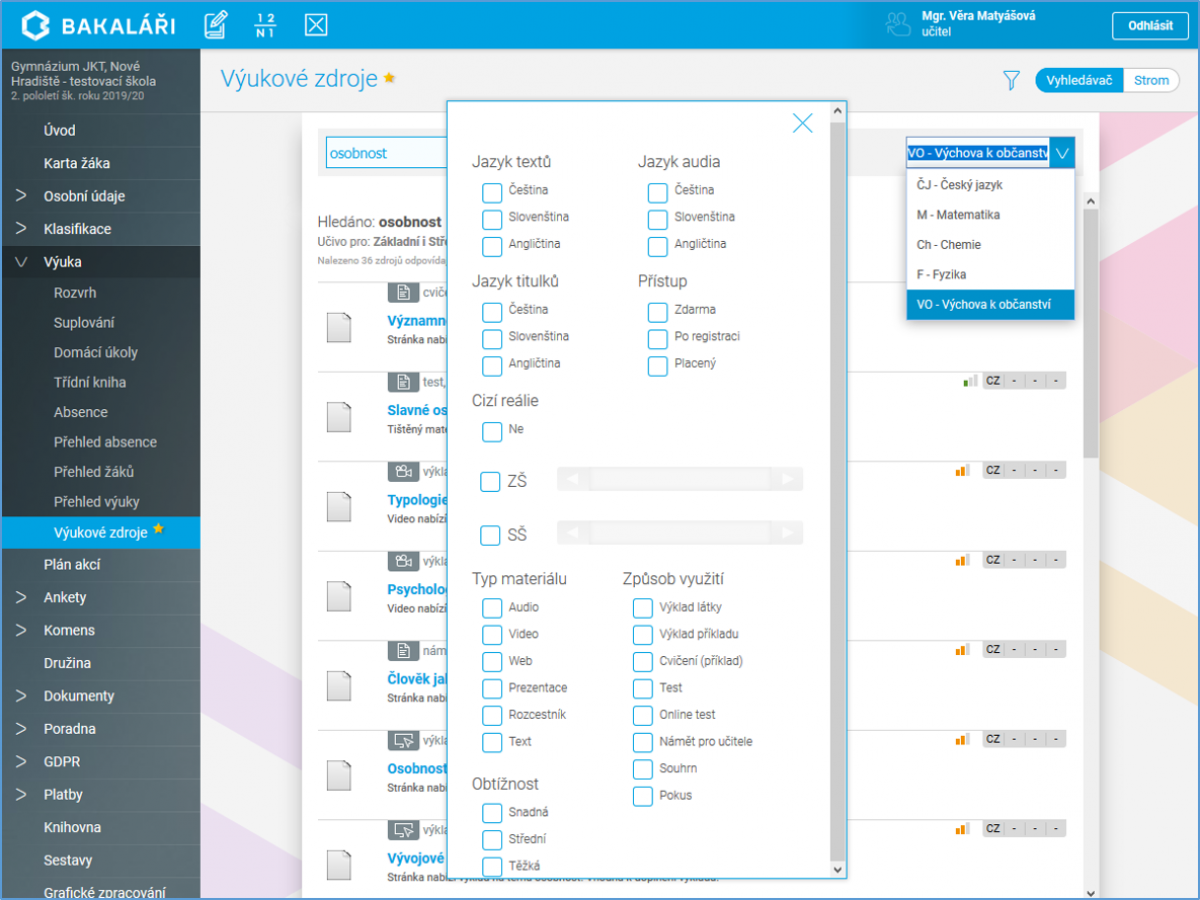Expand Dokumenty in sidebar
Viewport: 1200px width, 900px height.
(21, 696)
